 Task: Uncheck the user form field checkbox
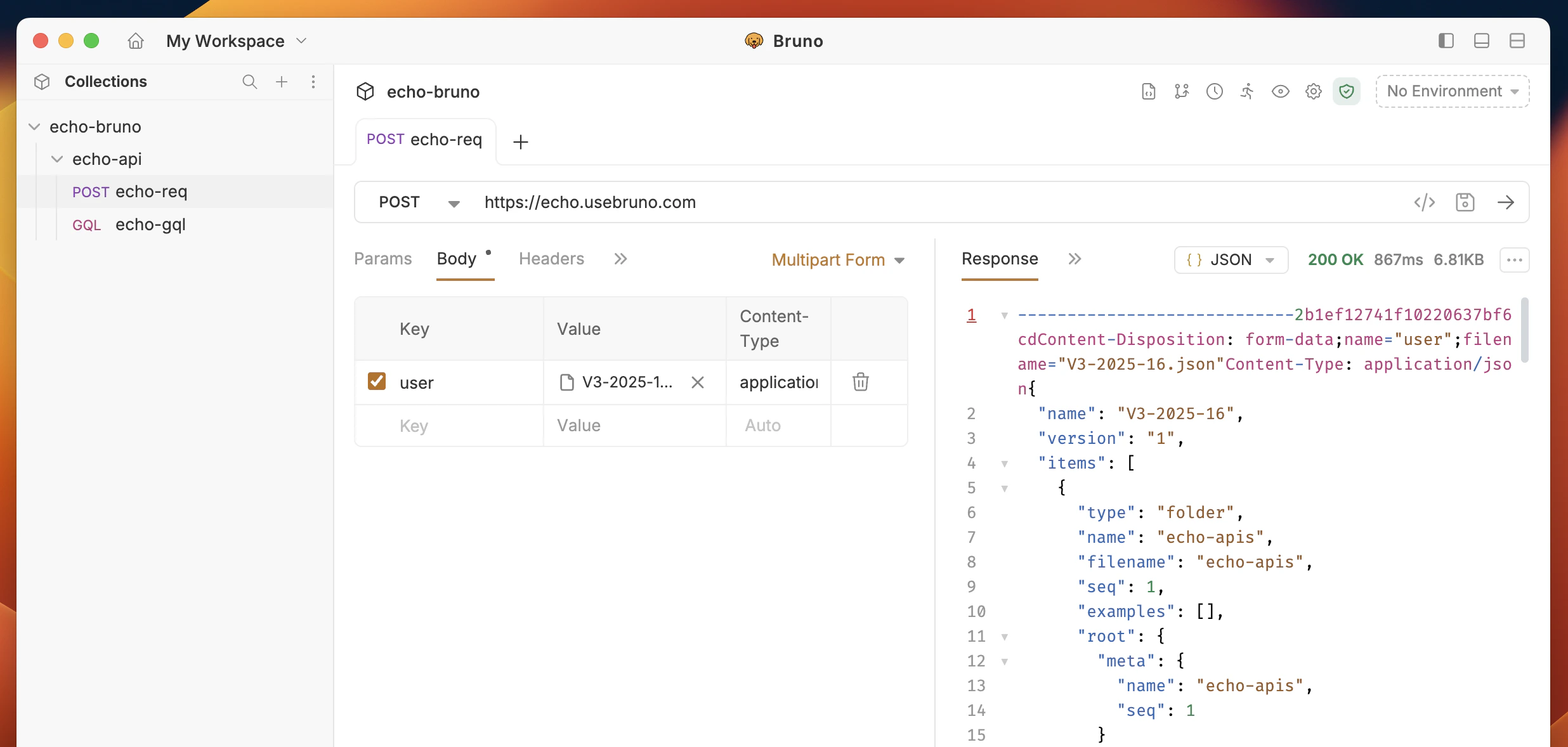coord(377,381)
